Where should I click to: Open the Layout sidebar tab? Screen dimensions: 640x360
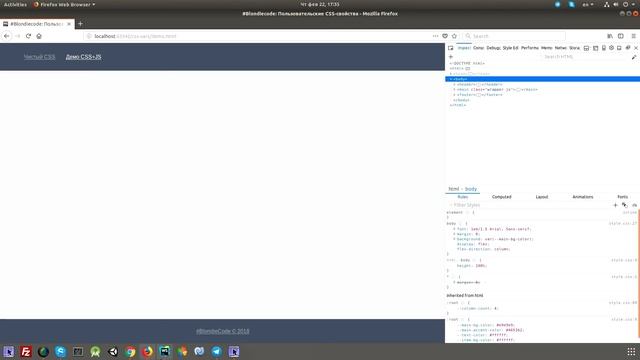coord(542,197)
